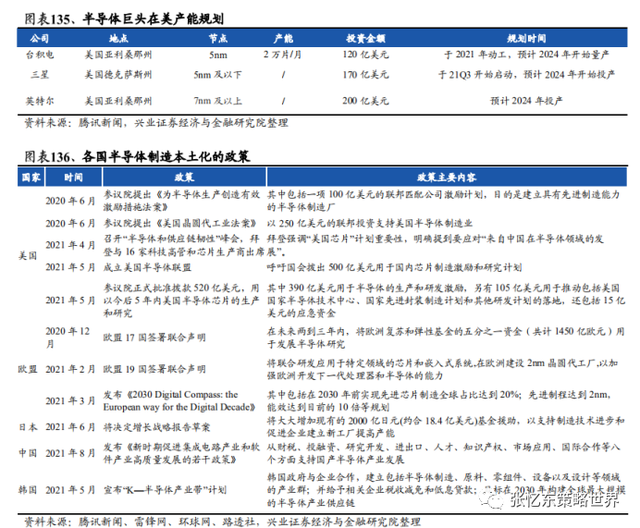
Task: Click the 国家 column header in table 136
Action: [31, 177]
